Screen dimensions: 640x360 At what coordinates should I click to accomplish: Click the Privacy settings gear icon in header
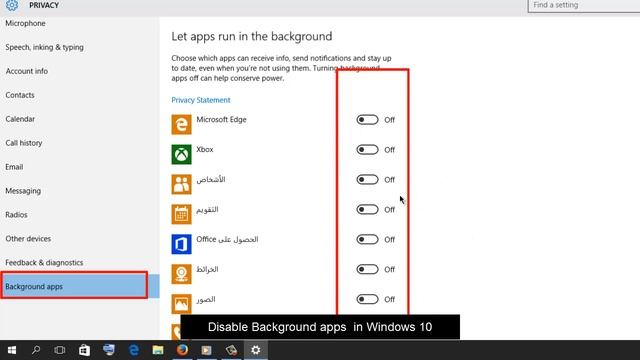click(x=12, y=5)
